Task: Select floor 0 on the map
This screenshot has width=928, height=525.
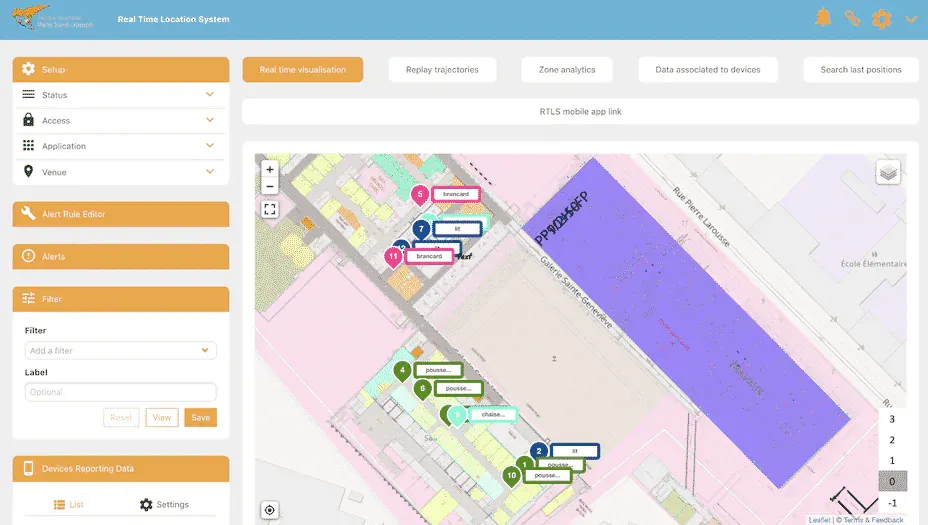Action: pyautogui.click(x=892, y=481)
